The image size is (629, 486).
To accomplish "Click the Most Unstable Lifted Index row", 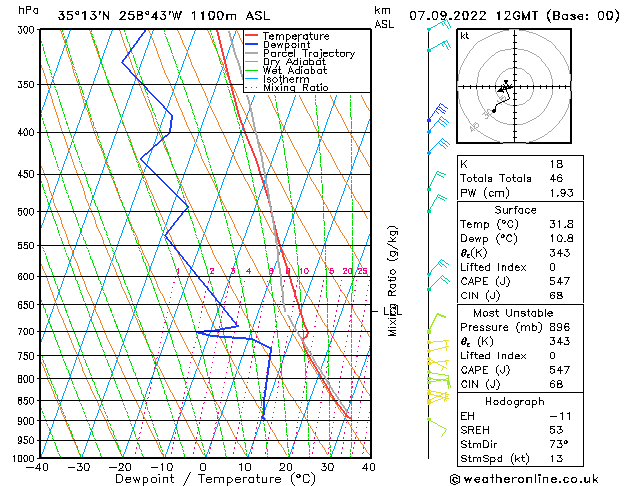I will tap(520, 356).
